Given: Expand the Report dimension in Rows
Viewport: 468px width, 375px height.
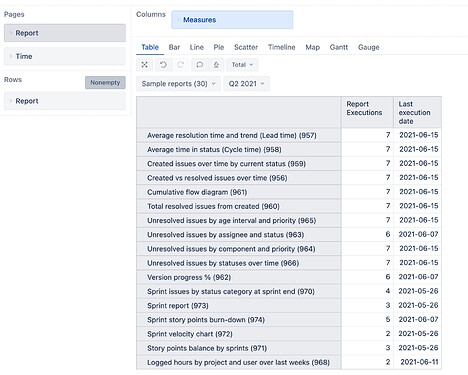Looking at the screenshot, I should pos(65,101).
